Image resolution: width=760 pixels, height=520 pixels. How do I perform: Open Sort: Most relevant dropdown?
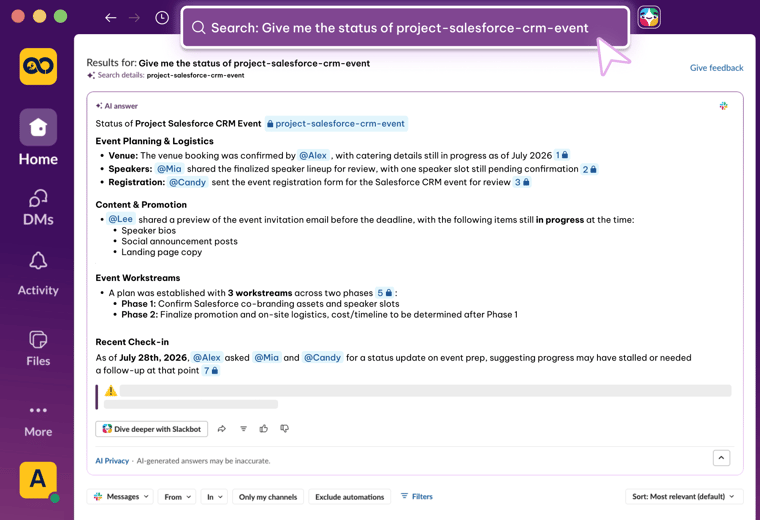(683, 497)
